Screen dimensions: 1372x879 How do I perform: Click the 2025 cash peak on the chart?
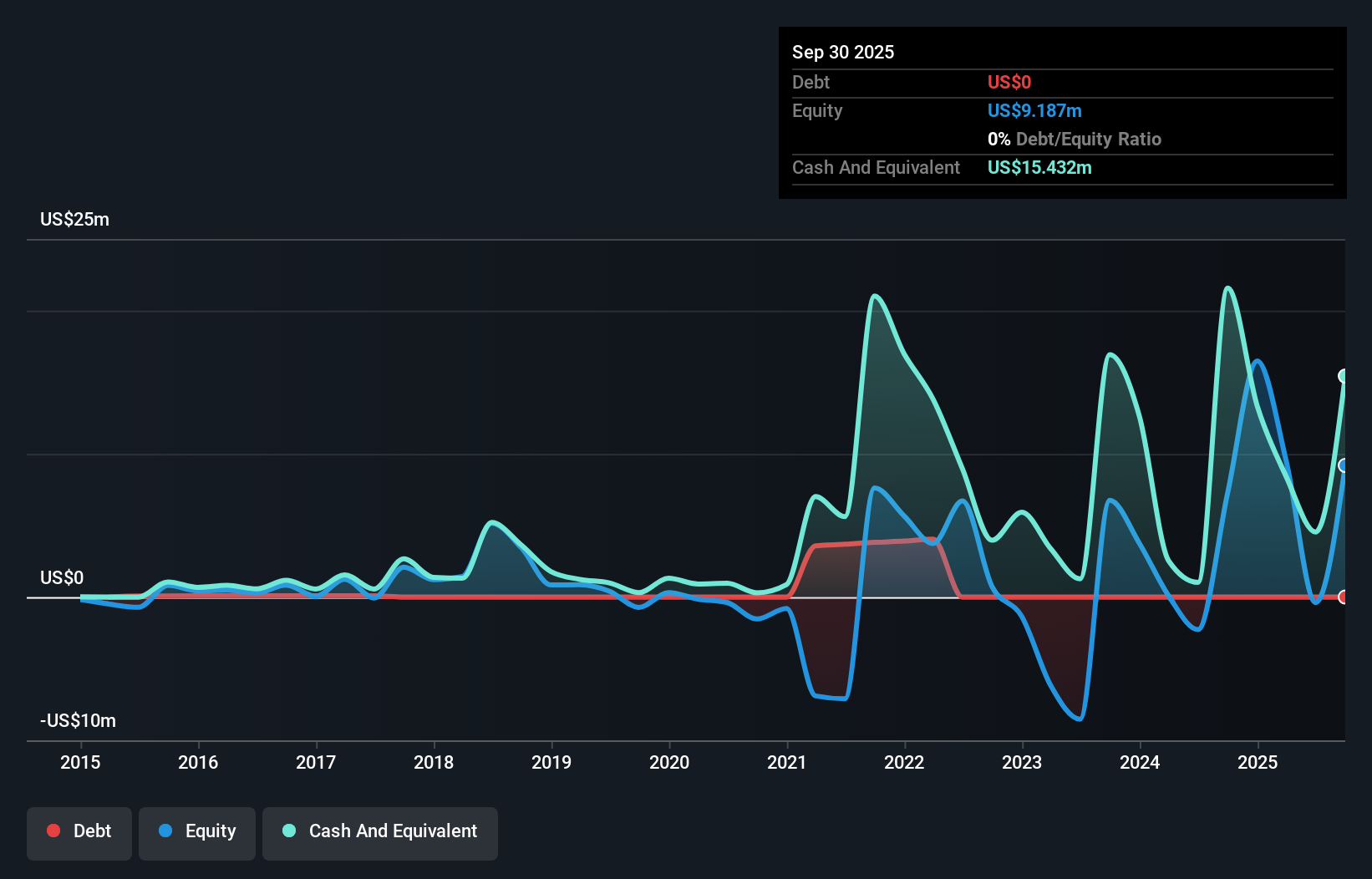[1228, 287]
